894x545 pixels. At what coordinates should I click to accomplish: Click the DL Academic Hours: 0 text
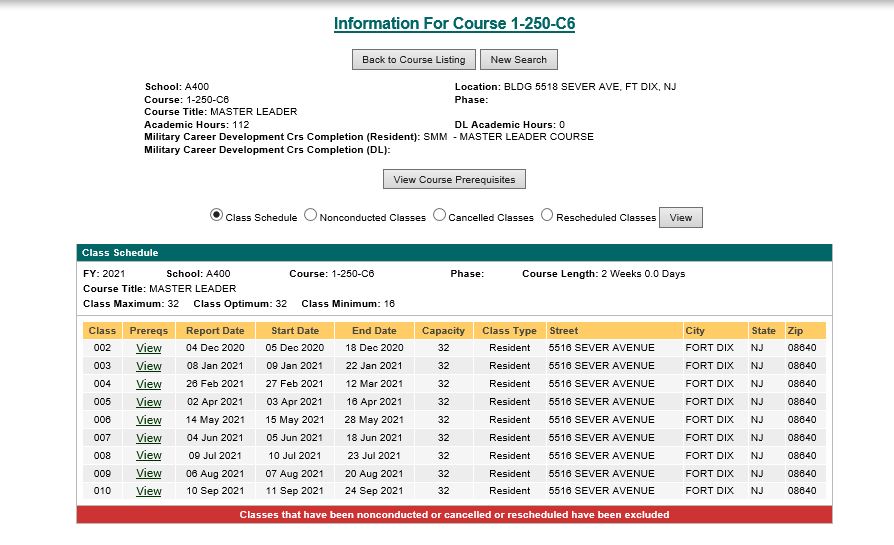[x=510, y=124]
